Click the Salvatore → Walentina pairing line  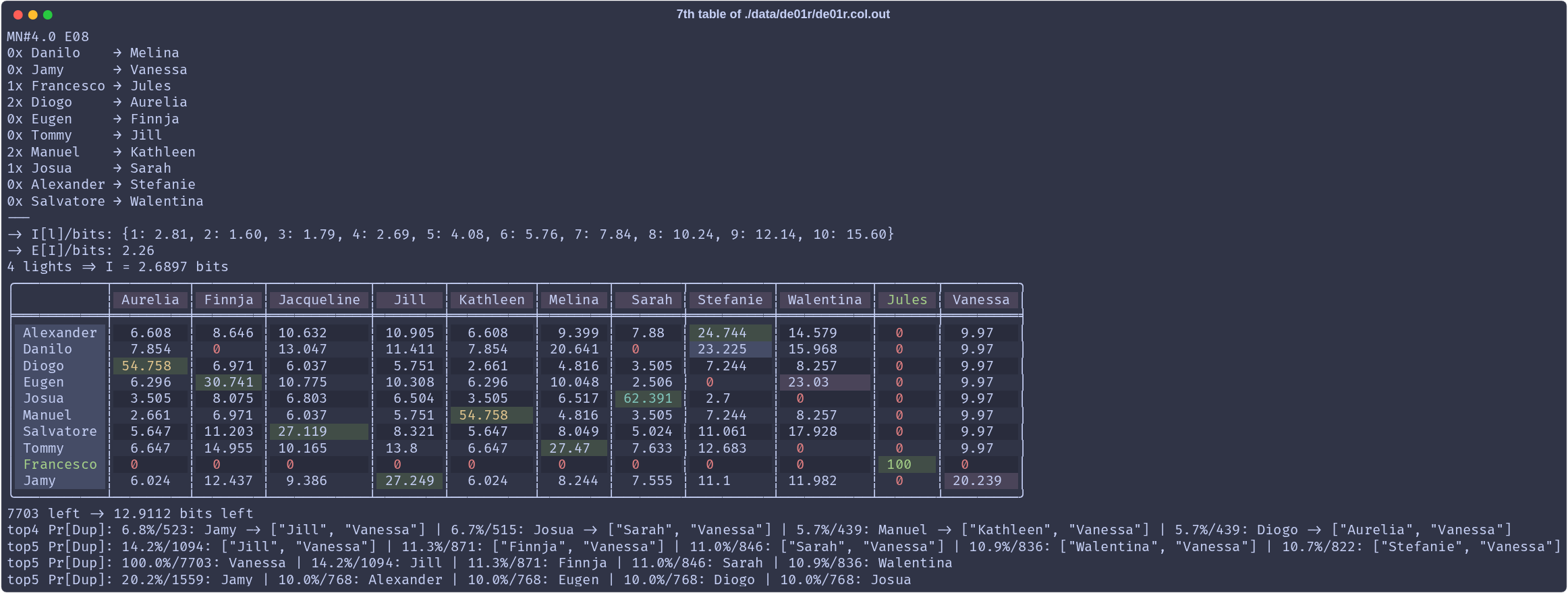pos(105,201)
